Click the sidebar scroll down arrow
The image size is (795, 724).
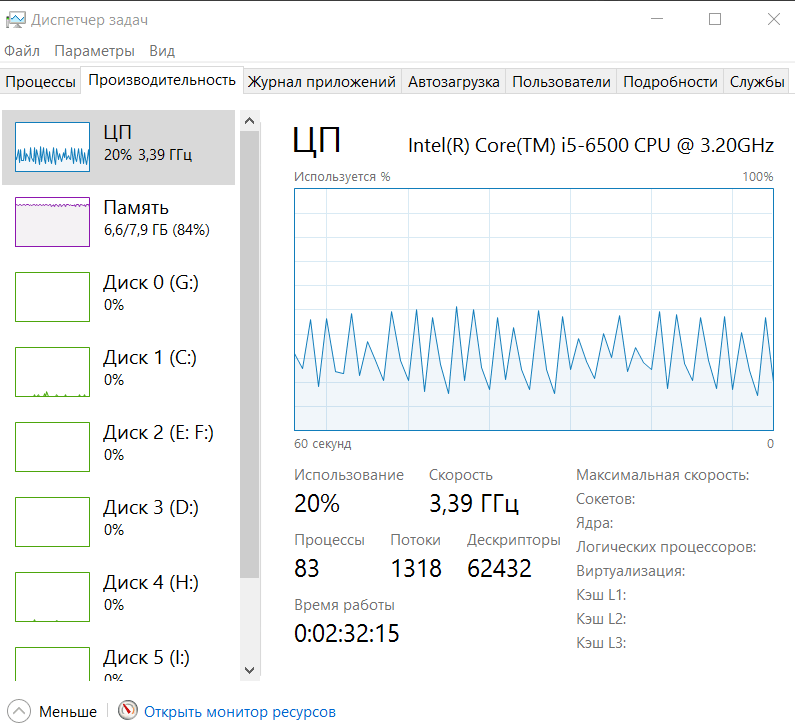tap(249, 670)
